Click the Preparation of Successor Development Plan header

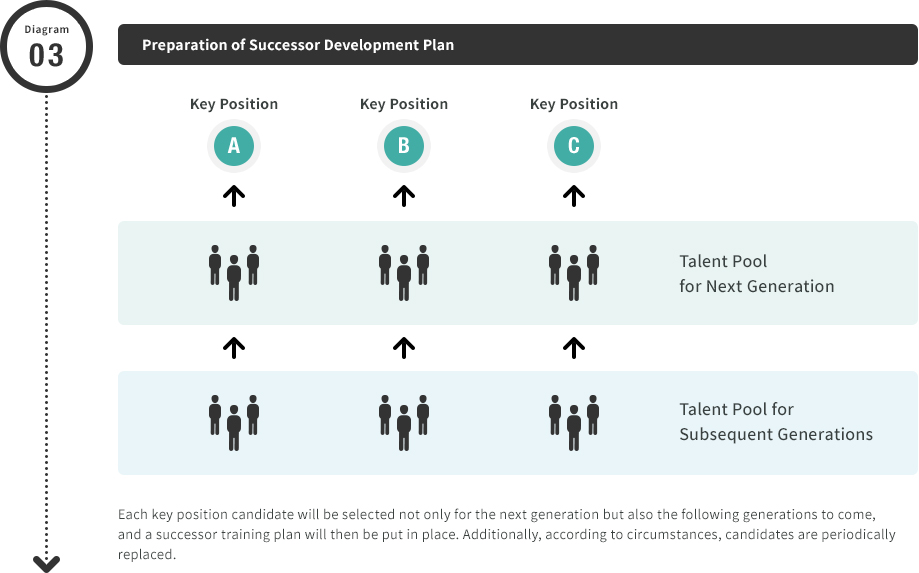[518, 45]
